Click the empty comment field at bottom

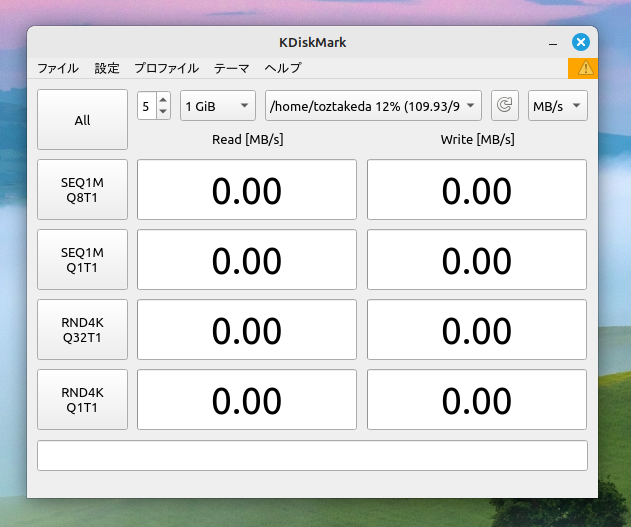tap(312, 455)
